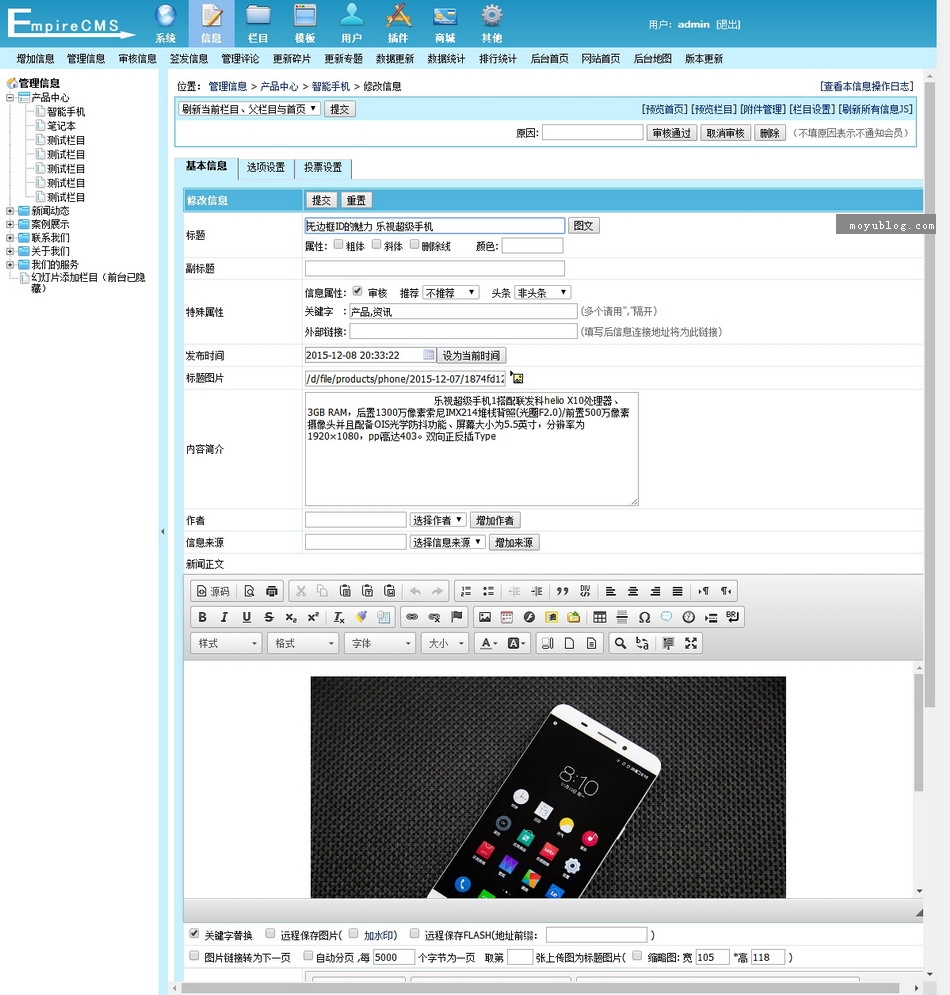Viewport: 950px width, 995px height.
Task: Insert an anchor with flag icon
Action: tap(456, 617)
